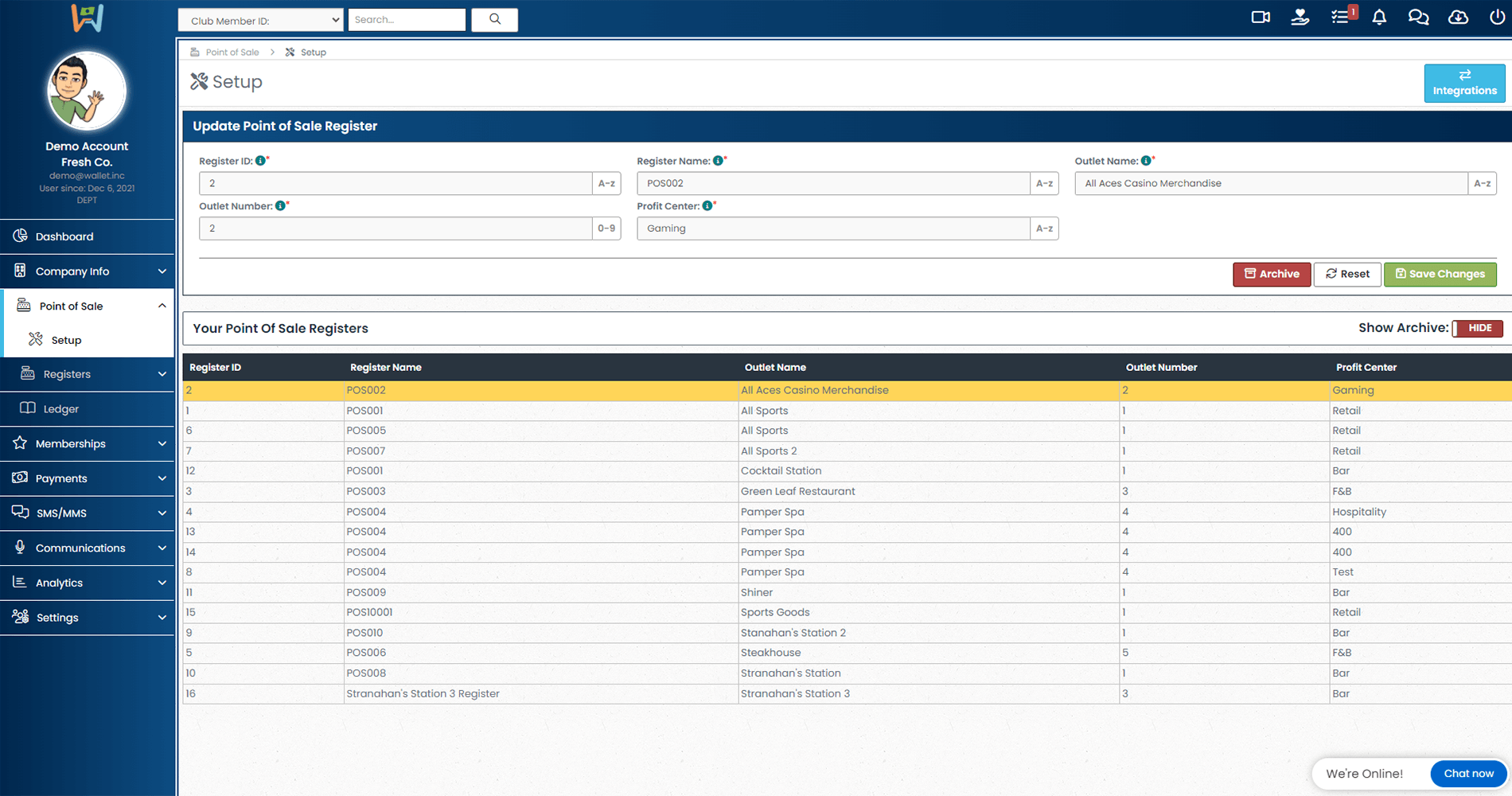This screenshot has height=796, width=1512.
Task: Click the Save Changes button
Action: pos(1440,274)
